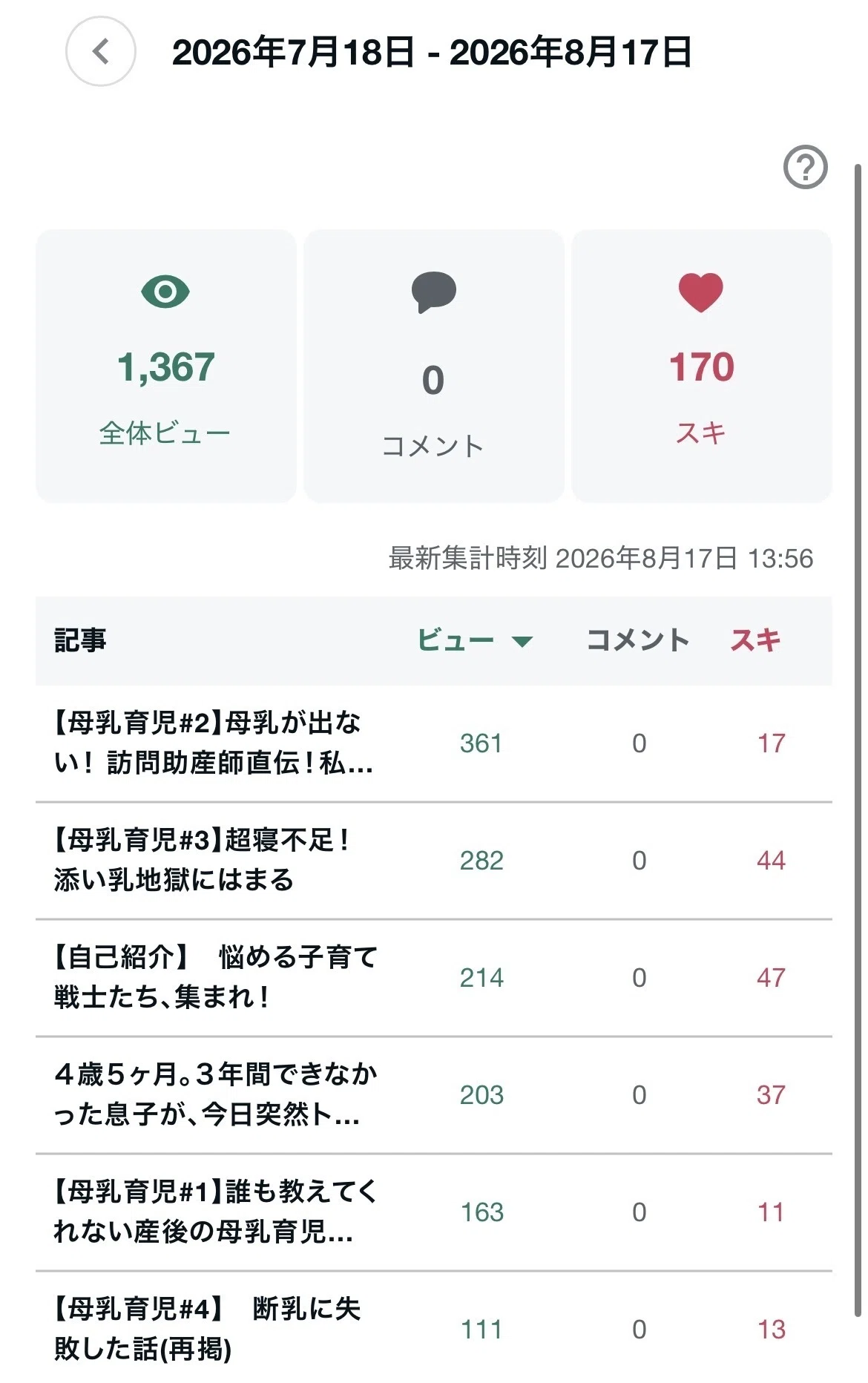Select the コメント 0 summary card

(434, 366)
